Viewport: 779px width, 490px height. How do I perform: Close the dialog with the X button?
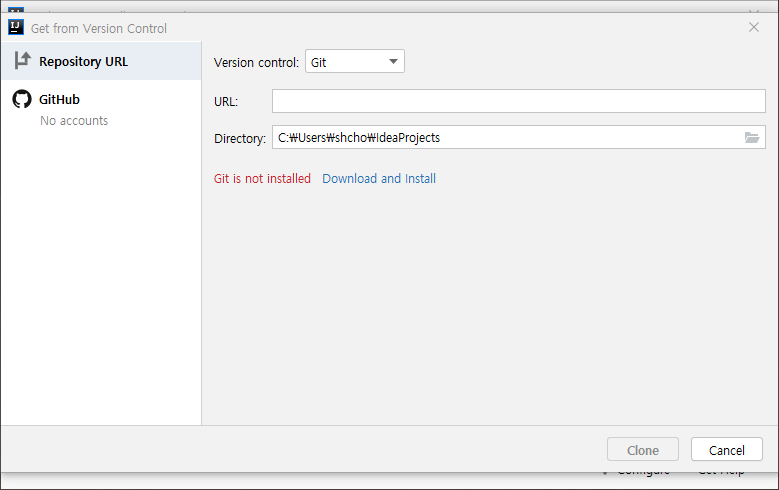[754, 27]
